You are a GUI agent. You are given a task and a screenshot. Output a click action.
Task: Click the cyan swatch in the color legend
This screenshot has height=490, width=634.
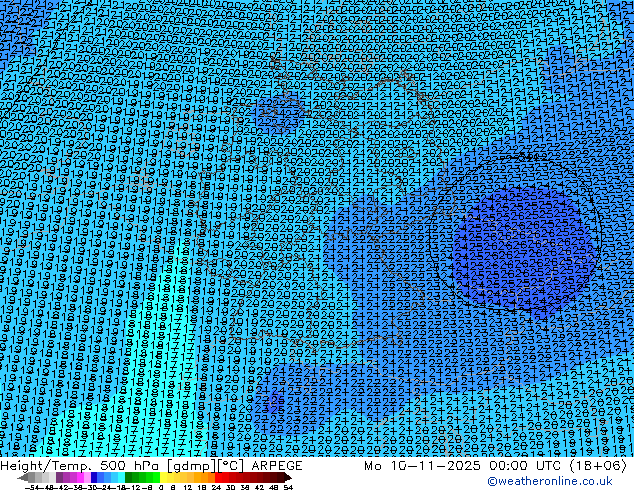121,477
